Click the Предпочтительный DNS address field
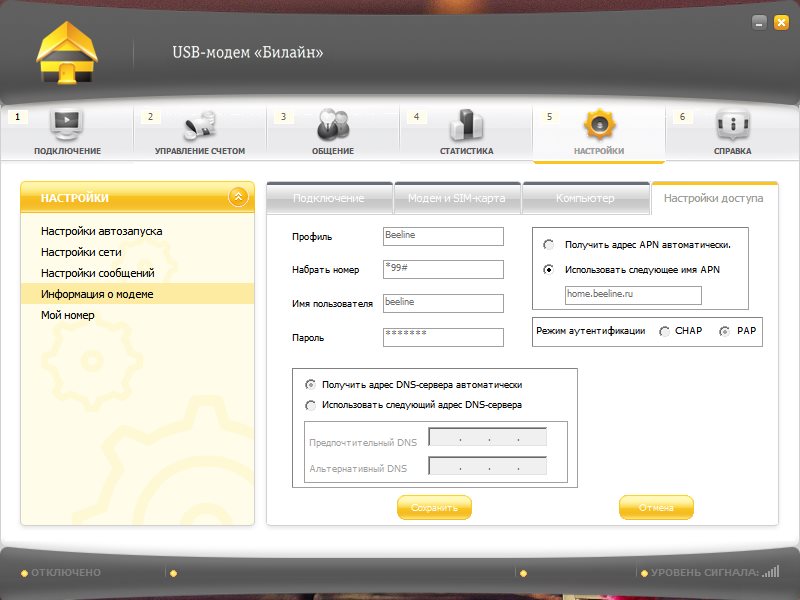This screenshot has height=600, width=800. click(x=488, y=438)
